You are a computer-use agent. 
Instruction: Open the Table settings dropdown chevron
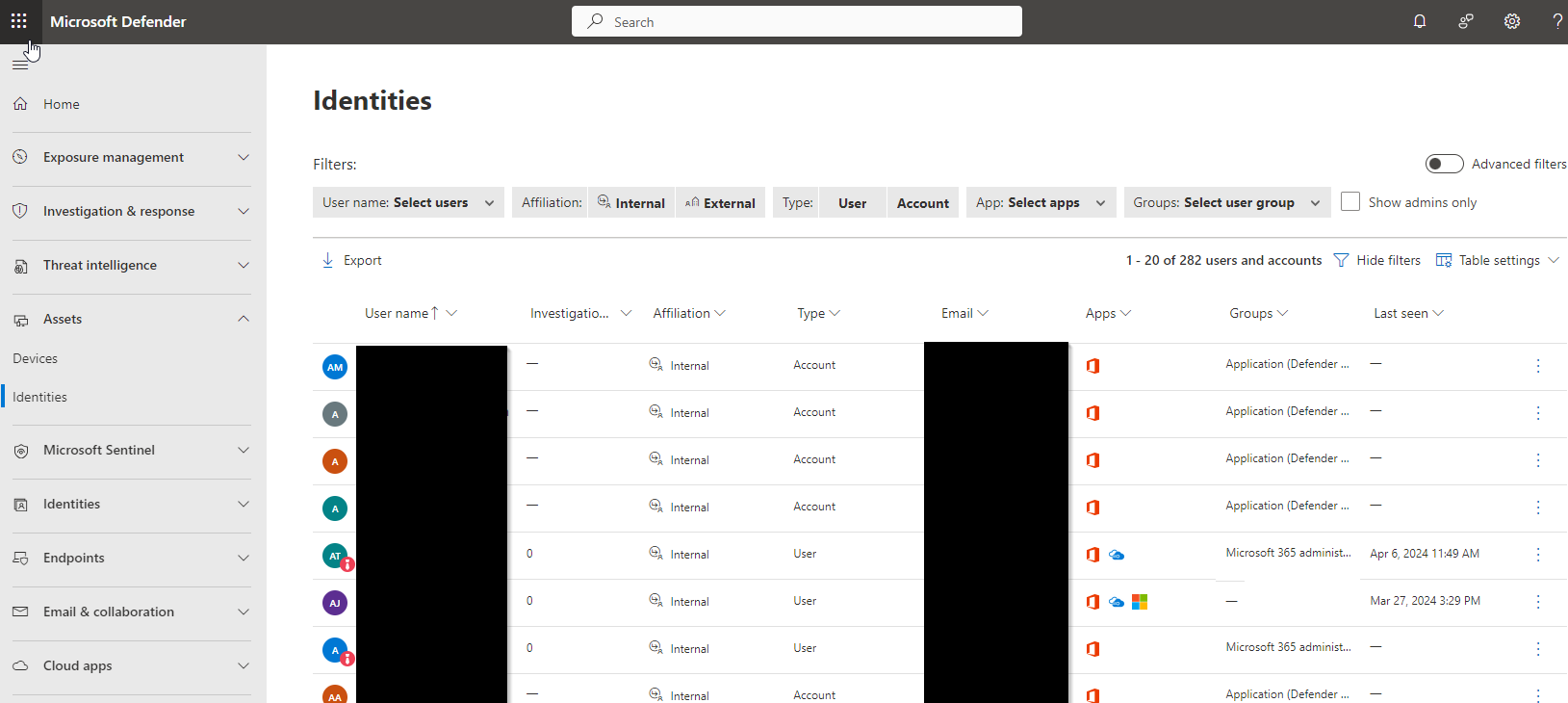[1554, 260]
